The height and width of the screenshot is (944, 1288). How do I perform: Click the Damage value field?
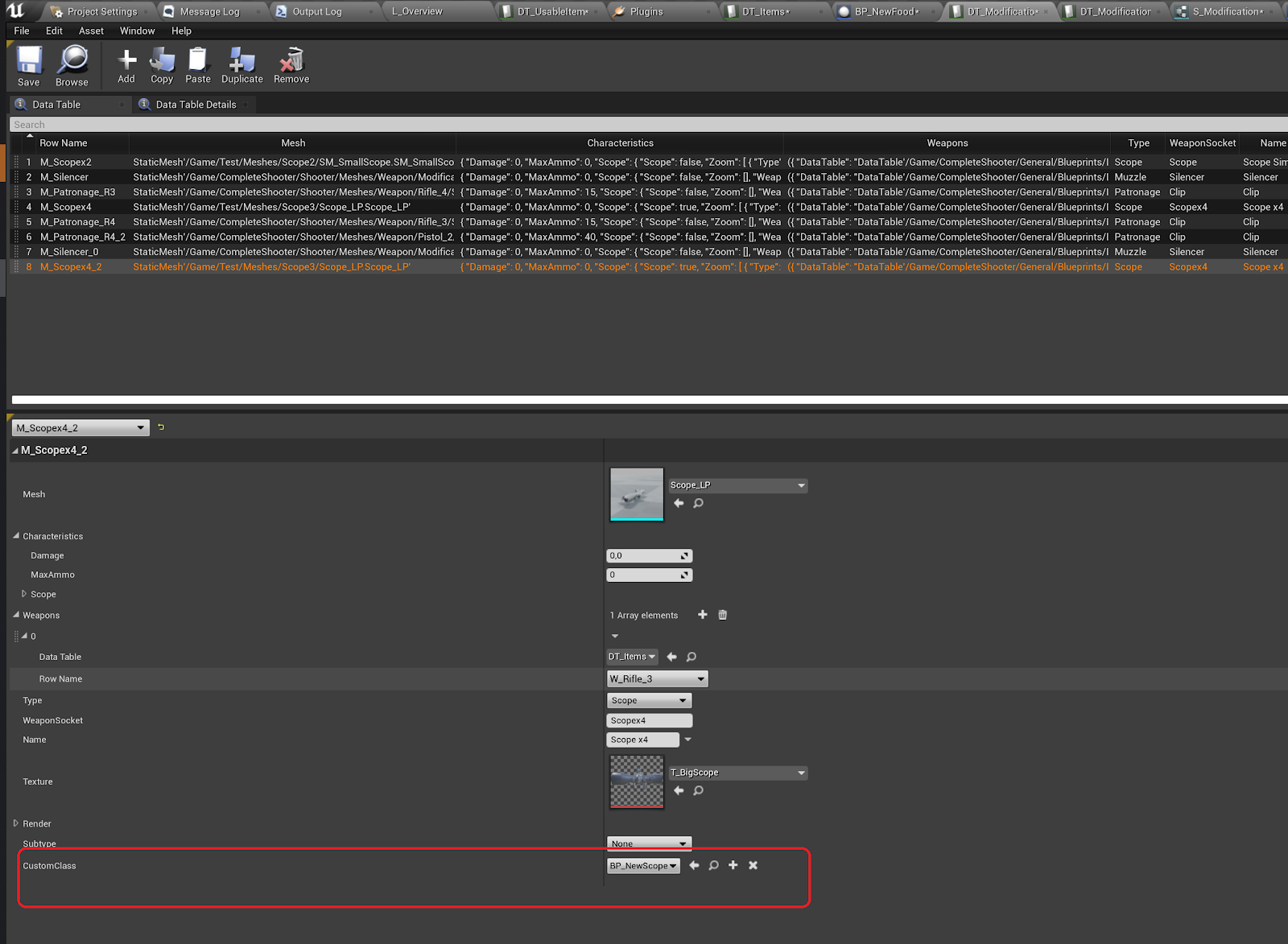(x=649, y=555)
